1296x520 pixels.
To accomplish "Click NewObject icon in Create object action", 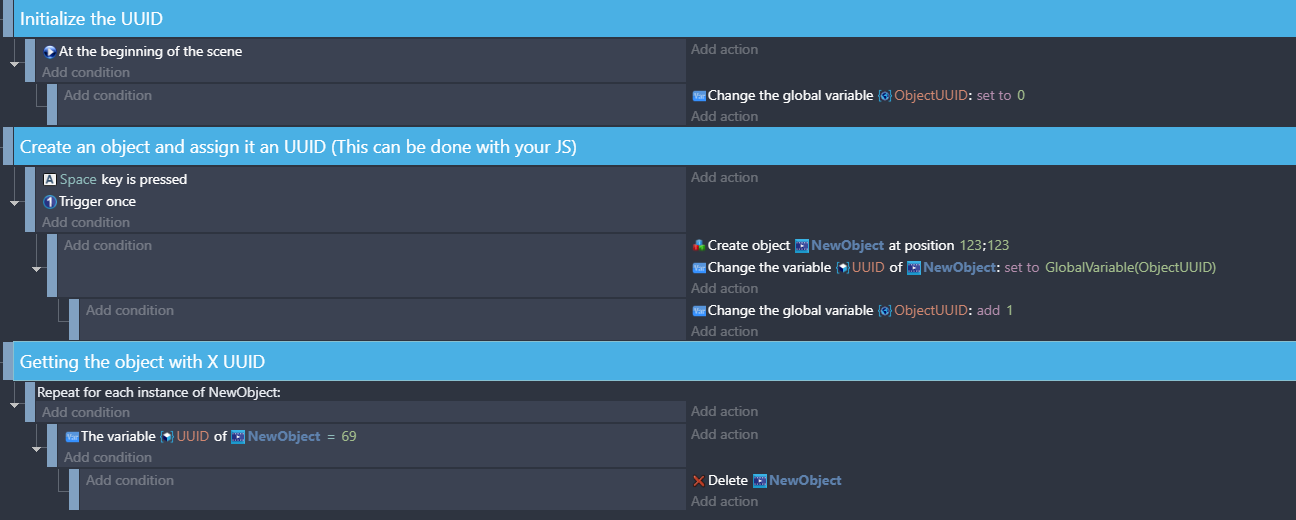I will (801, 245).
